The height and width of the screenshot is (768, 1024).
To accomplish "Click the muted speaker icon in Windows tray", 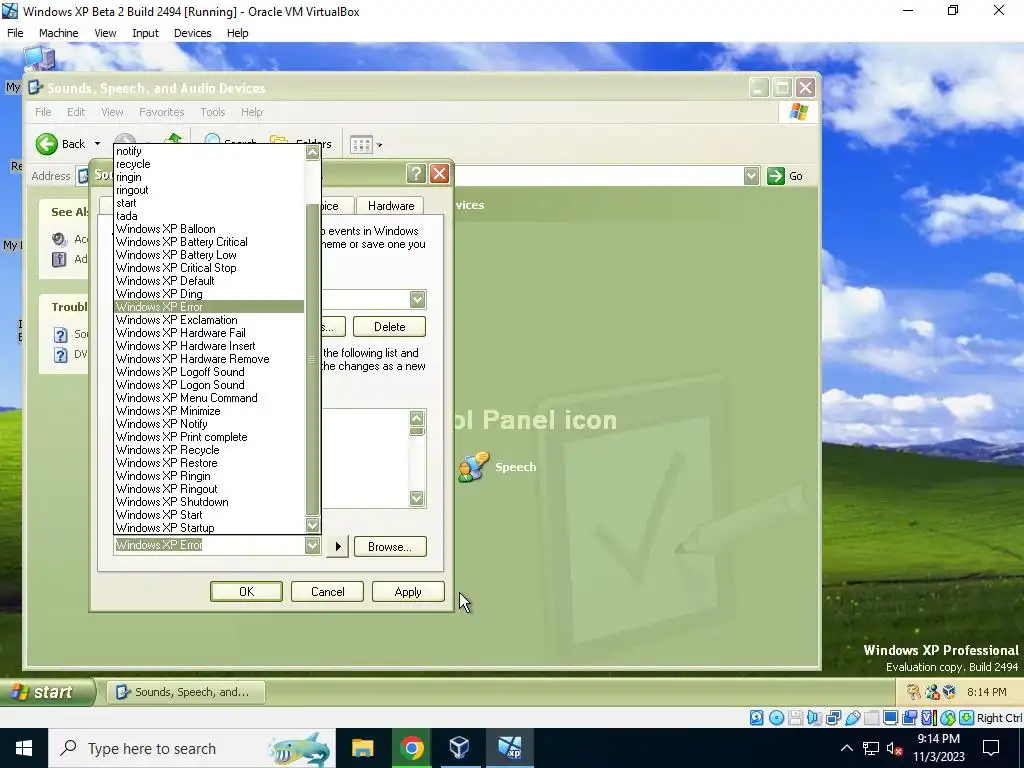I will pos(894,748).
